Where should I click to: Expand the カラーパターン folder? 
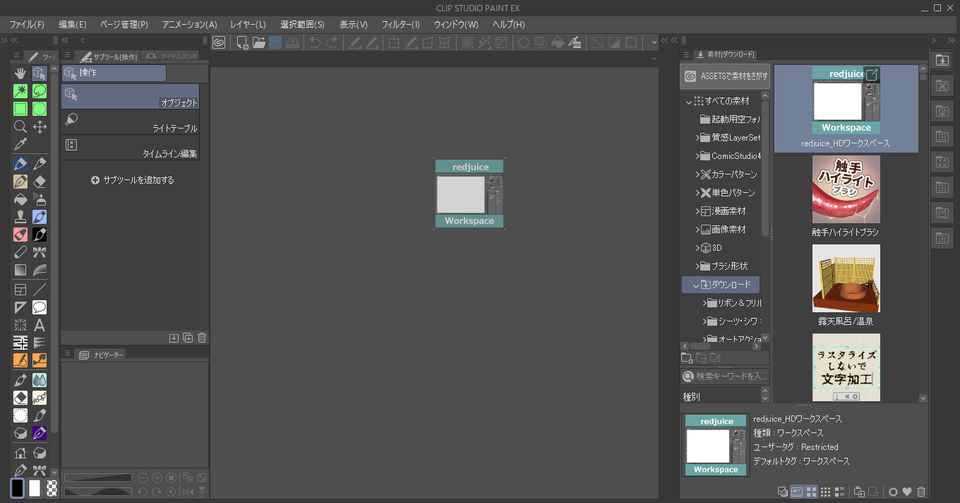point(697,174)
